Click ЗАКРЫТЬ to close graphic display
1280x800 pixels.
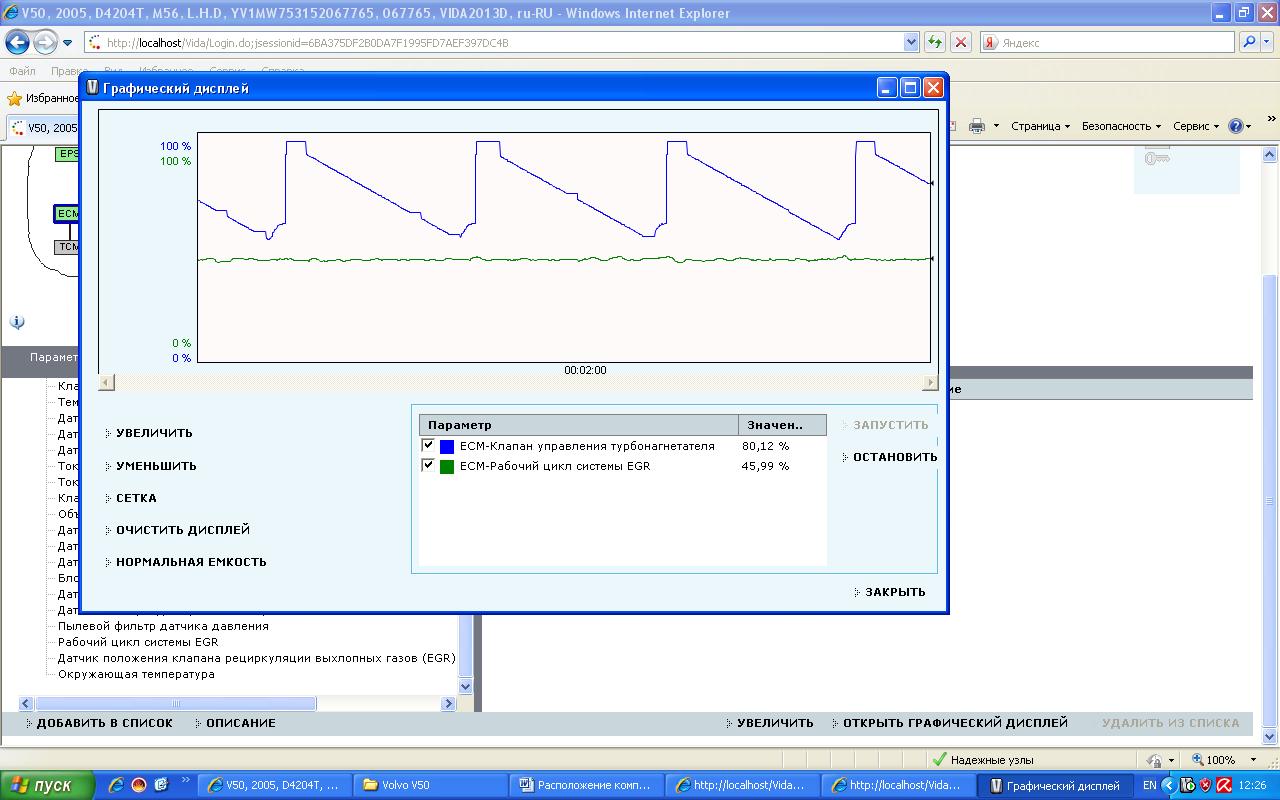click(894, 592)
